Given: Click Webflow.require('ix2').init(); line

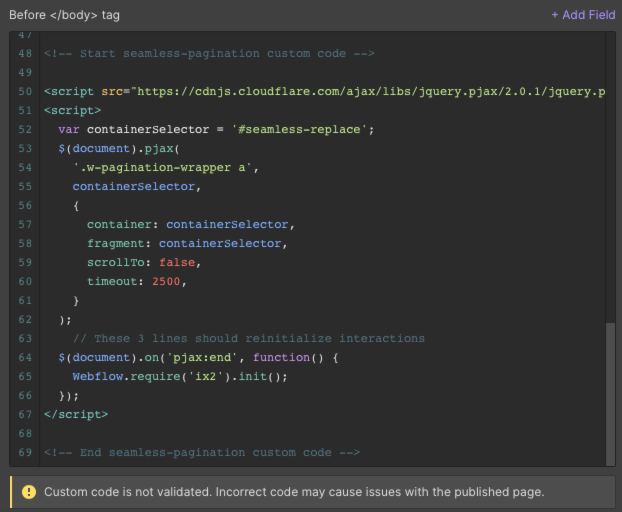Looking at the screenshot, I should click(180, 376).
